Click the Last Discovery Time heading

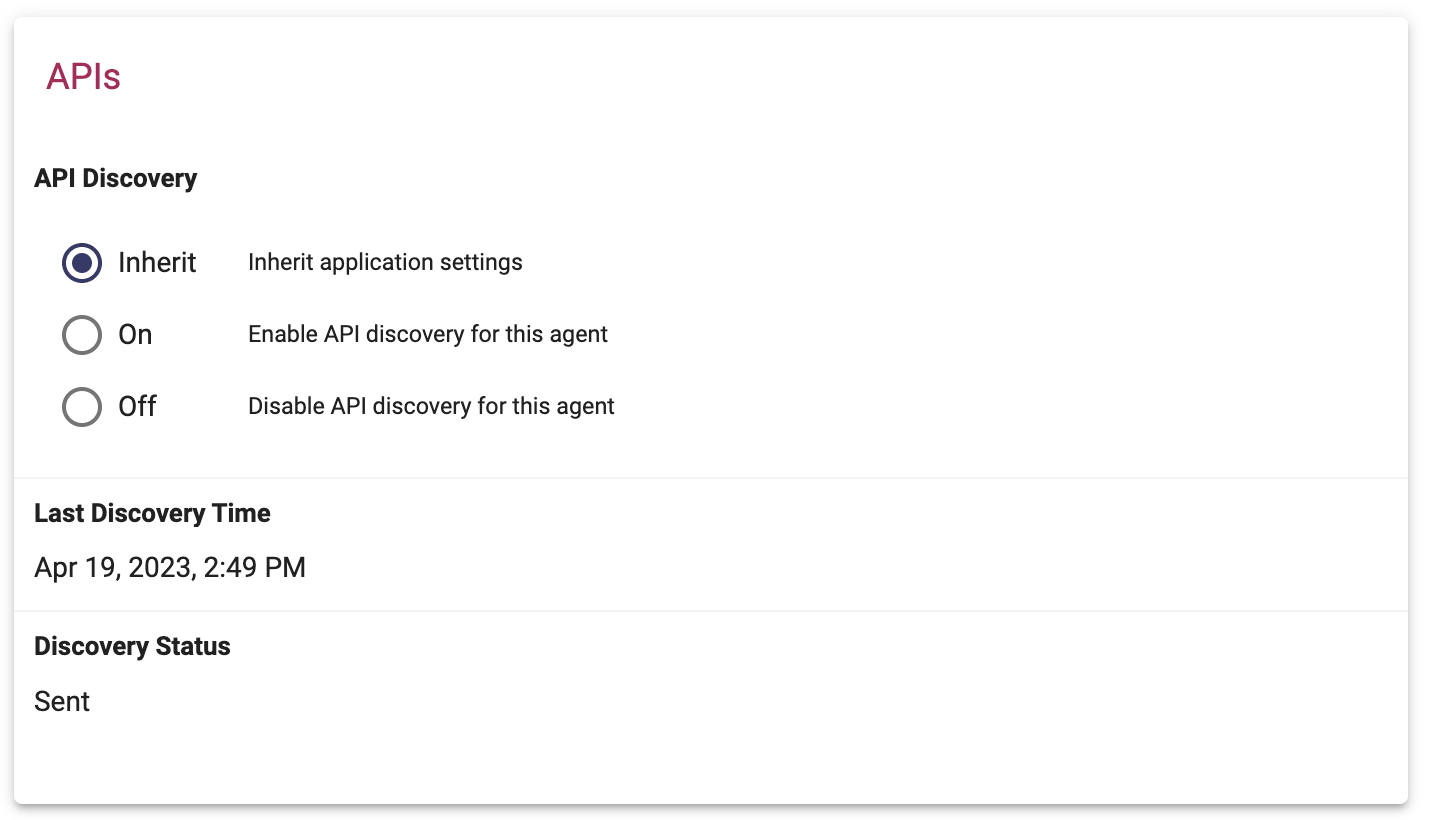152,514
